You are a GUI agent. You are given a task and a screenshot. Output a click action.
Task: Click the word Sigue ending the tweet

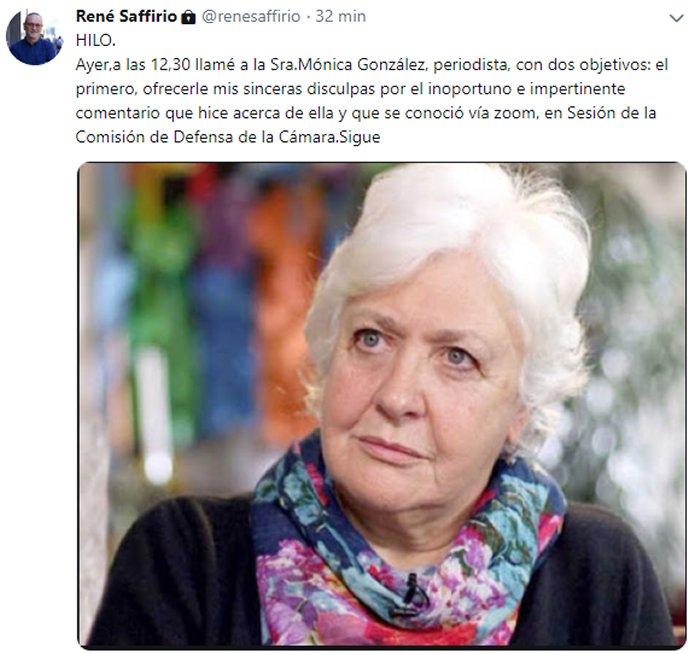359,137
